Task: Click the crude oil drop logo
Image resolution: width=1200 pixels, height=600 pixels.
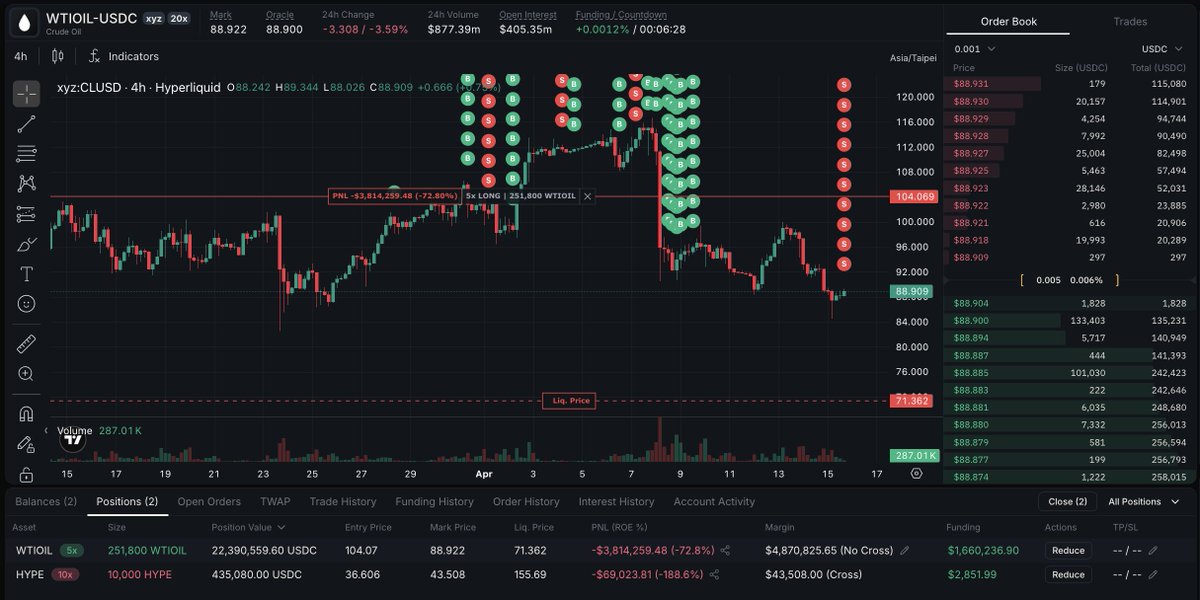Action: coord(24,21)
